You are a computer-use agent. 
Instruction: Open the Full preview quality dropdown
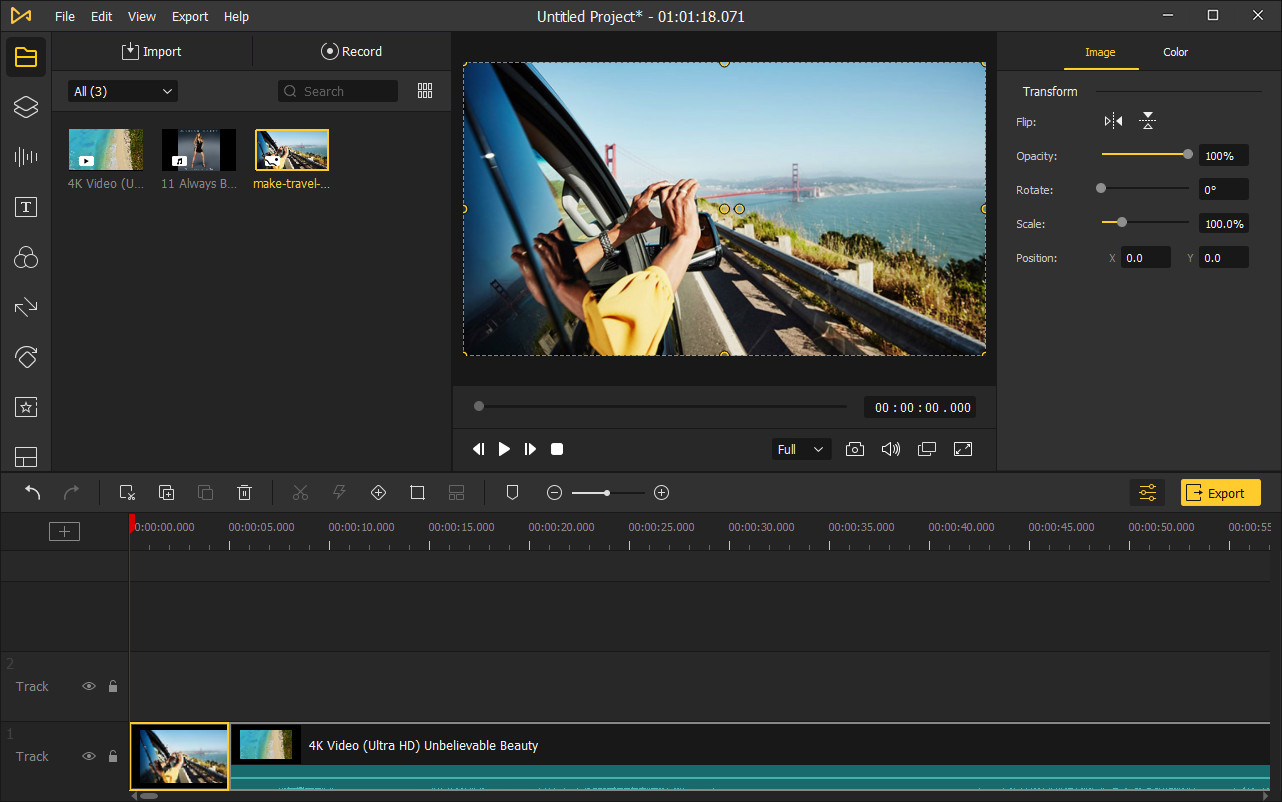tap(800, 449)
